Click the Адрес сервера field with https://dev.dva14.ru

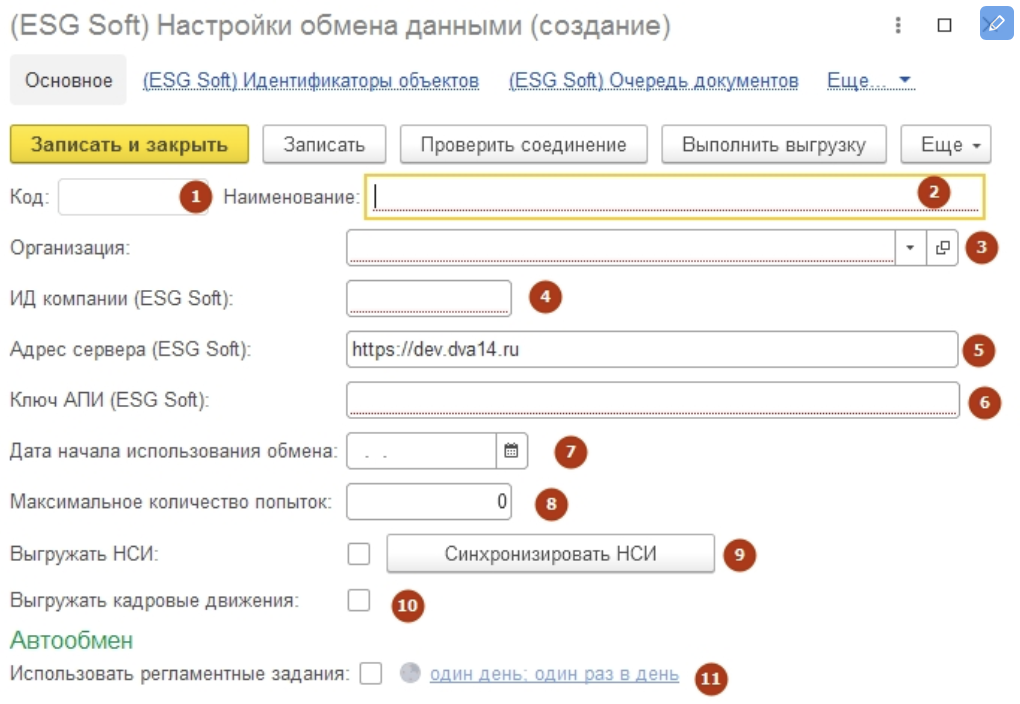point(652,349)
